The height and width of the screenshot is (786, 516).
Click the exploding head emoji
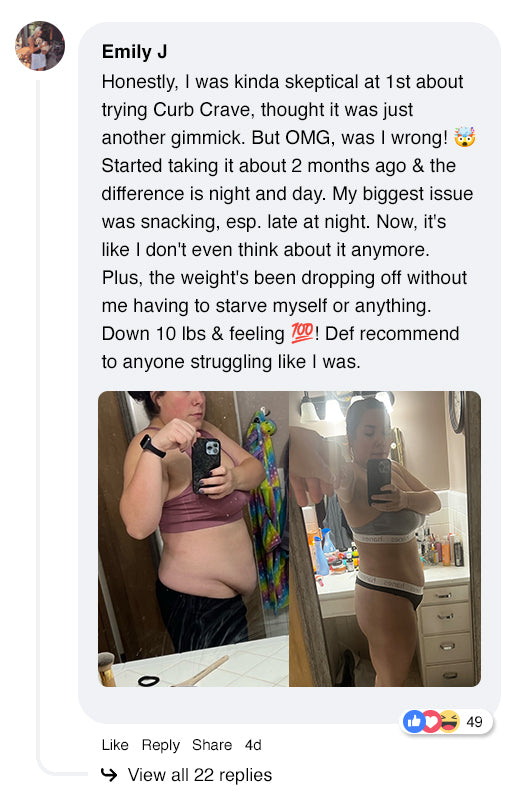(464, 137)
